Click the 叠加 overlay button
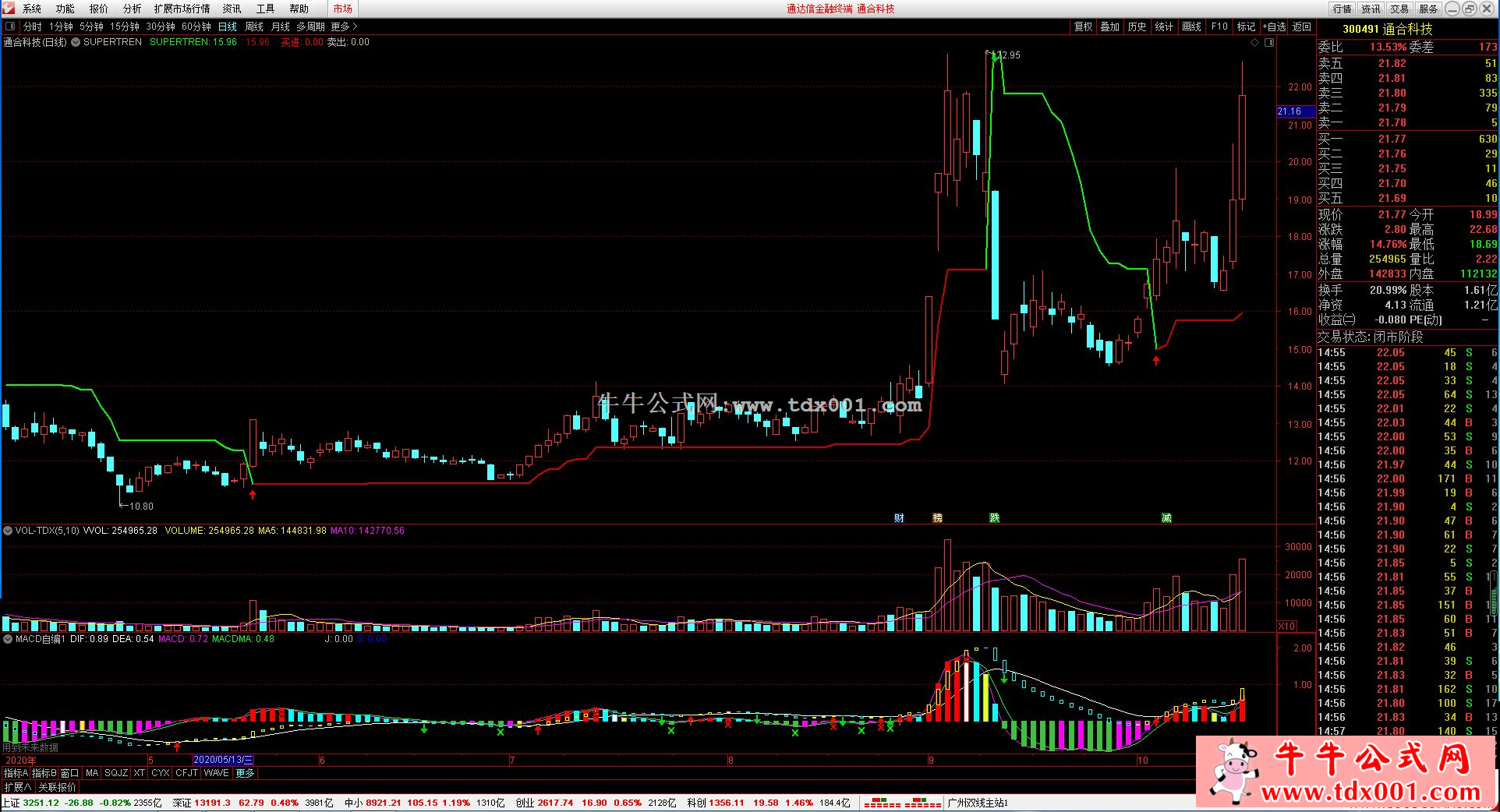 coord(1110,26)
